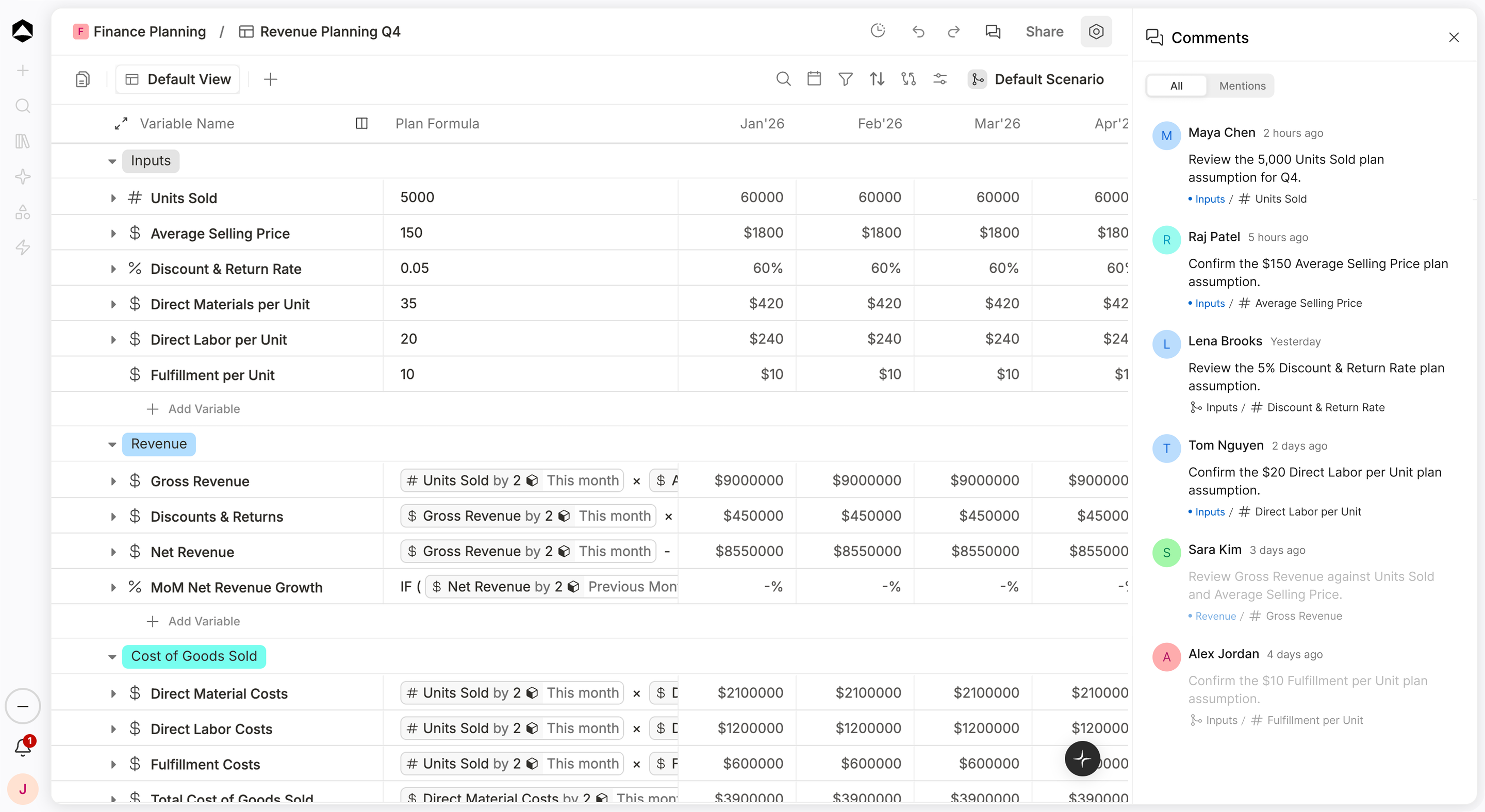Open the Default Scenario selector
The width and height of the screenshot is (1485, 812).
tap(1036, 79)
